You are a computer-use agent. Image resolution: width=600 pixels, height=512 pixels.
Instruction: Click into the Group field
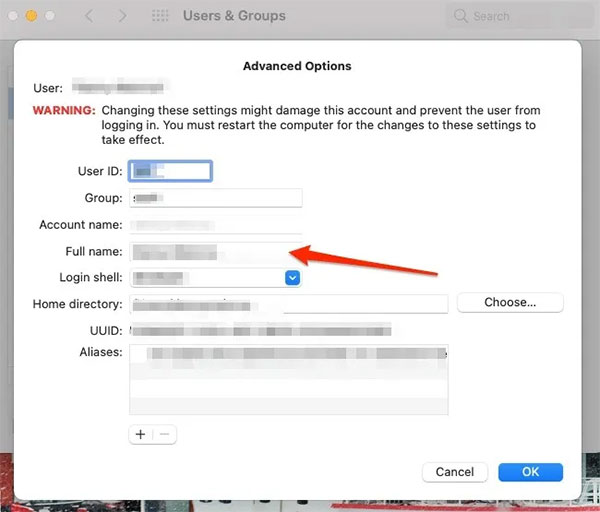click(x=215, y=199)
